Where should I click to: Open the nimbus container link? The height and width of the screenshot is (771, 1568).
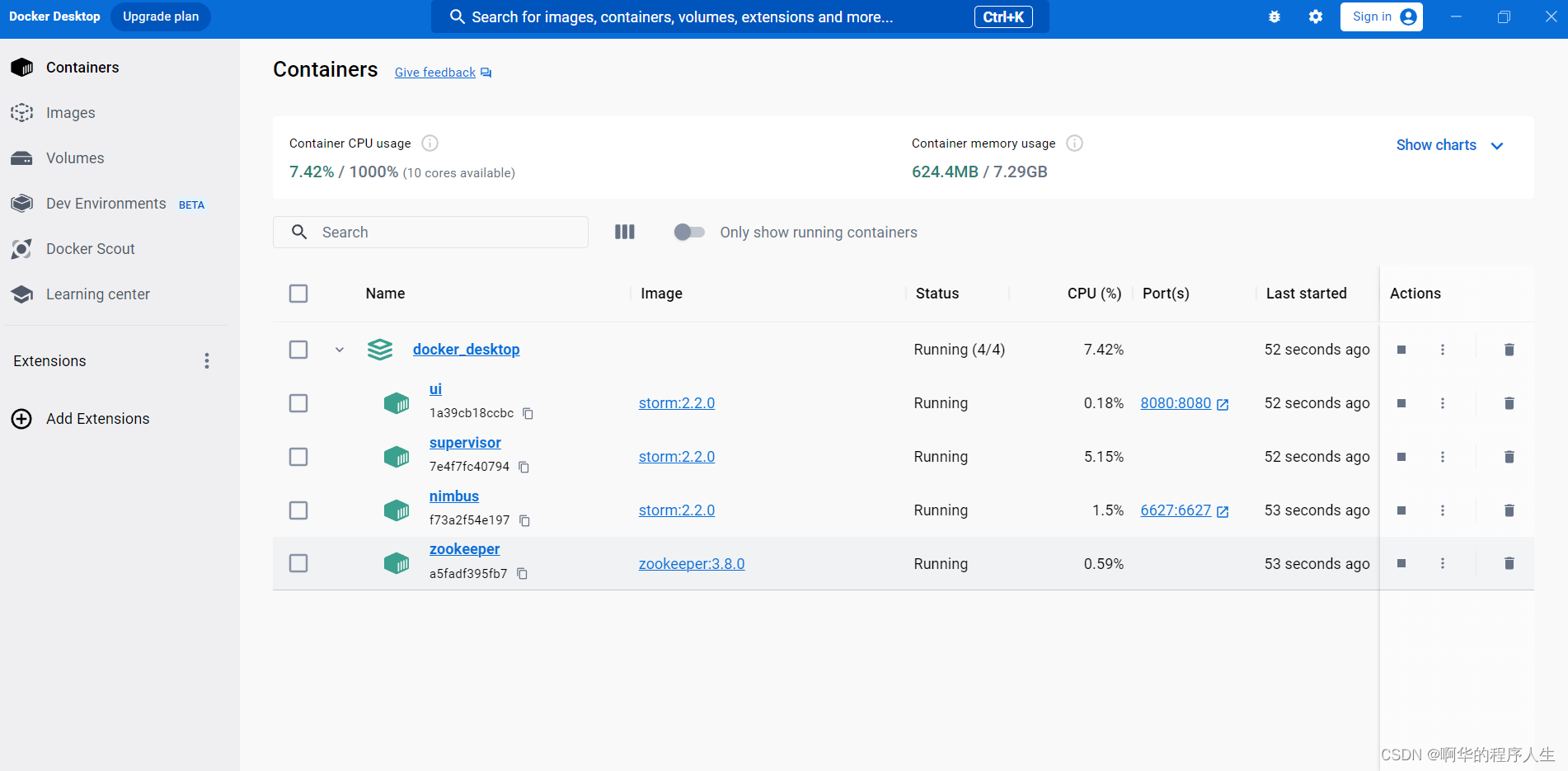(454, 496)
